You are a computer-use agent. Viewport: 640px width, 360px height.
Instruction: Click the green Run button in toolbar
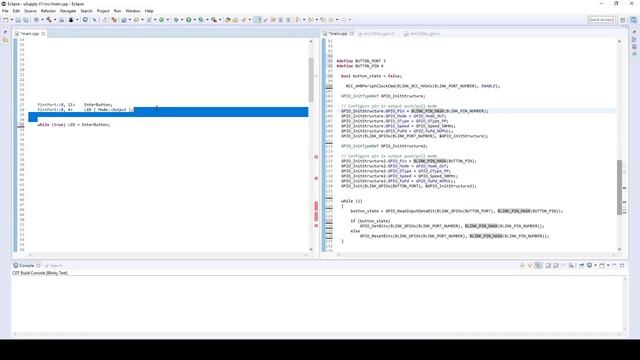pos(189,20)
